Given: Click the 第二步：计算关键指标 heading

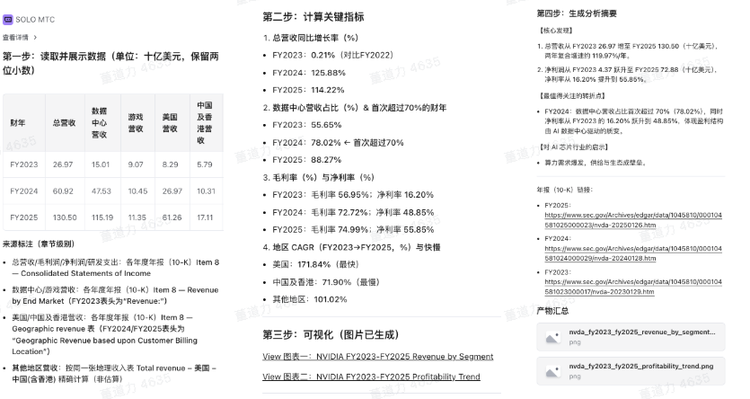Looking at the screenshot, I should click(x=313, y=17).
